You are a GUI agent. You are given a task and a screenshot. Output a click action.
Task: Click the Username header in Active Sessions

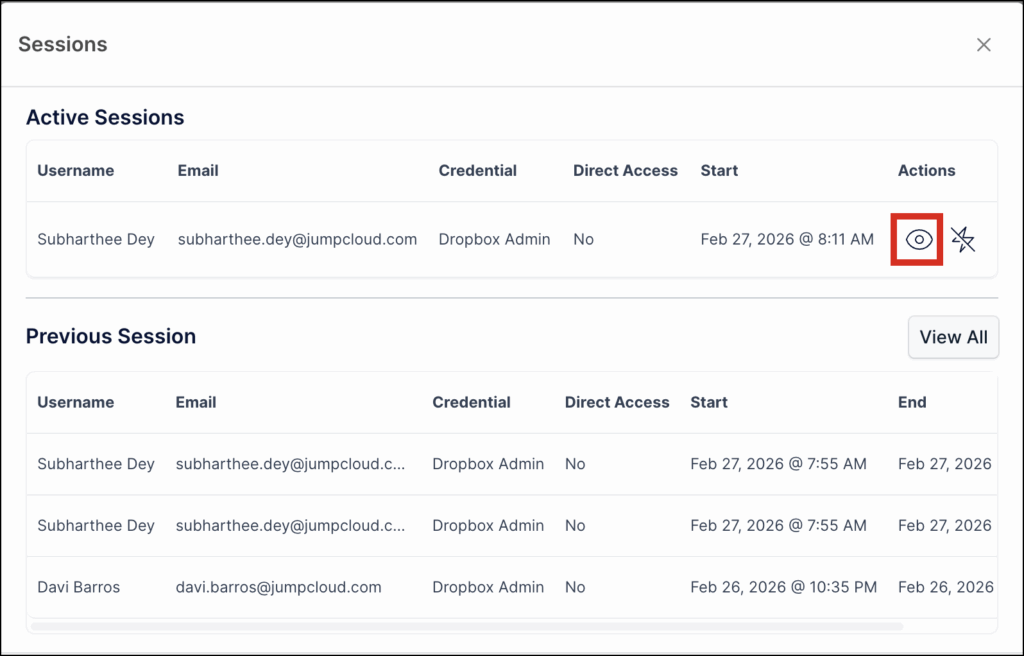pyautogui.click(x=76, y=171)
